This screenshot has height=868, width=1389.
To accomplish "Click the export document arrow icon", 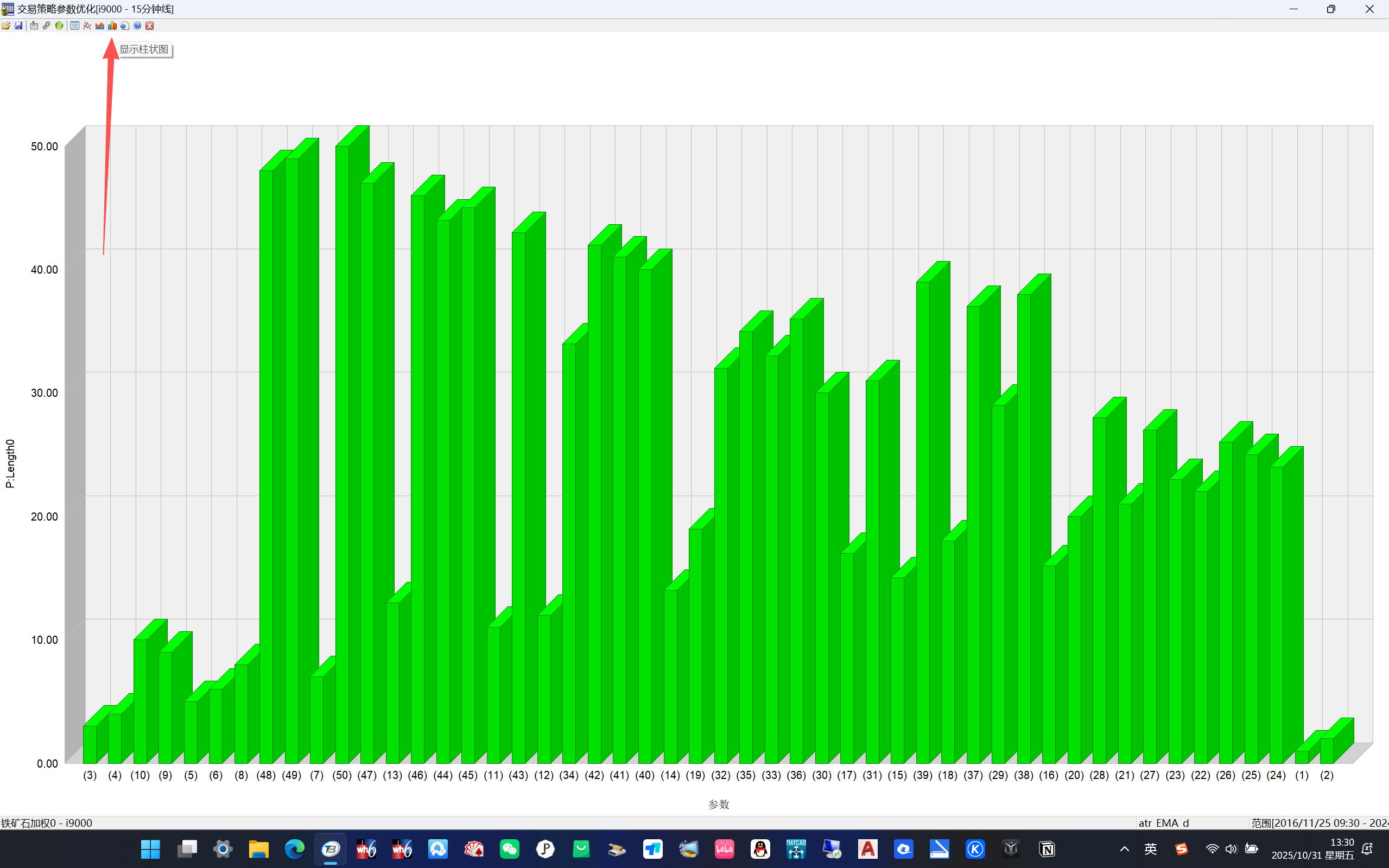I will 124,26.
